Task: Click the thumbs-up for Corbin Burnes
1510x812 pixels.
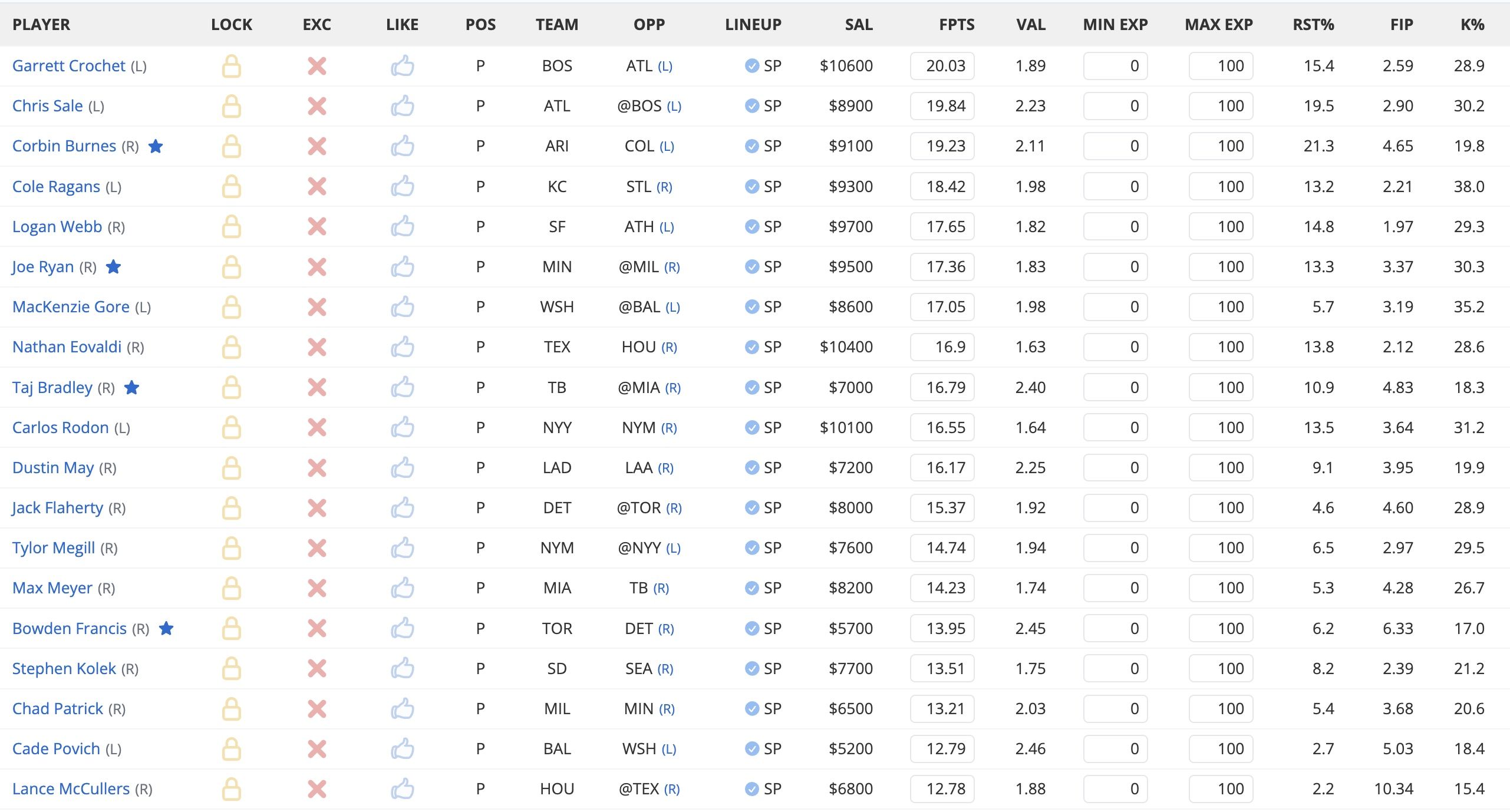Action: (x=403, y=146)
